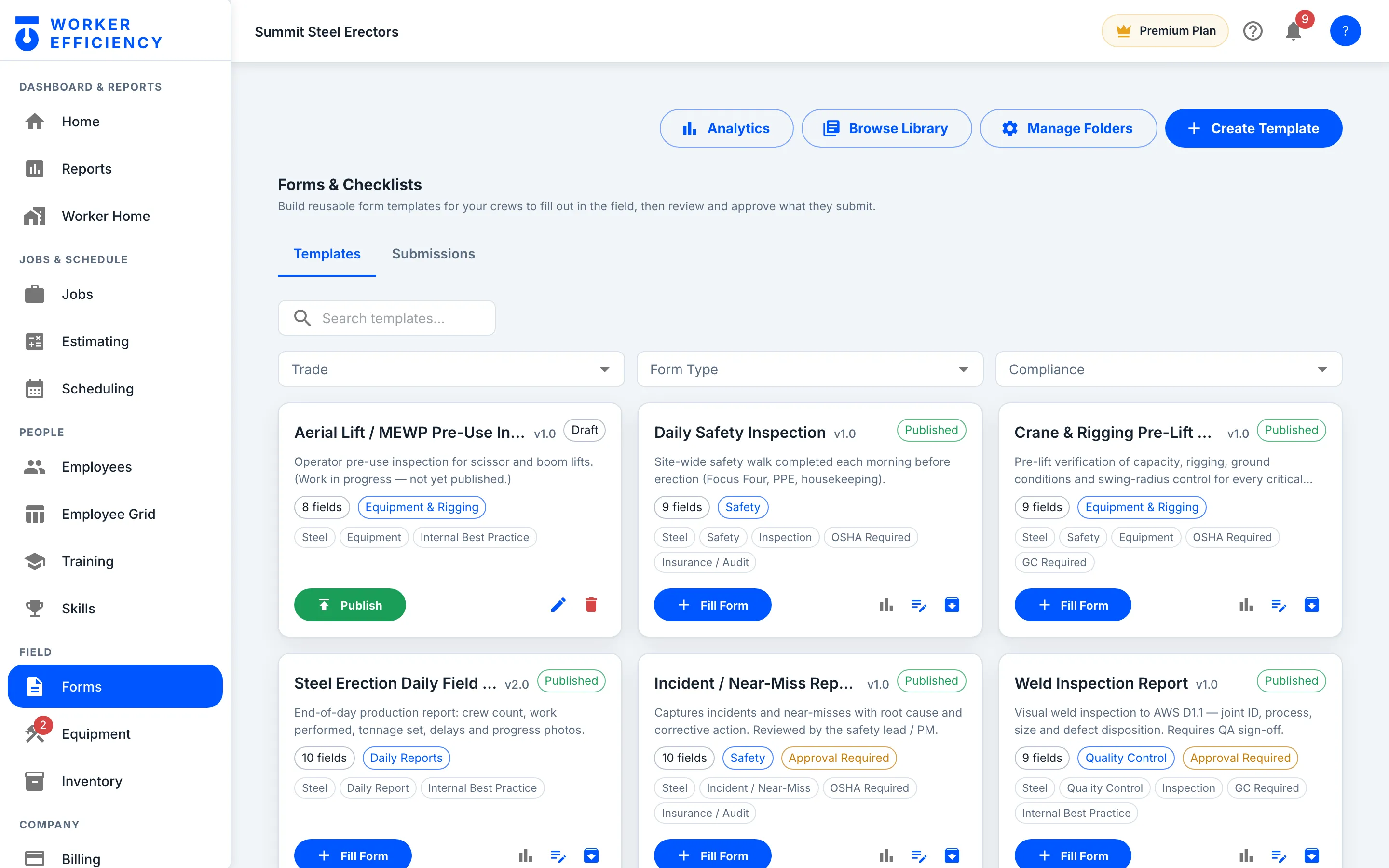The height and width of the screenshot is (868, 1389).
Task: Publish the Aerial Lift draft template
Action: tap(350, 605)
